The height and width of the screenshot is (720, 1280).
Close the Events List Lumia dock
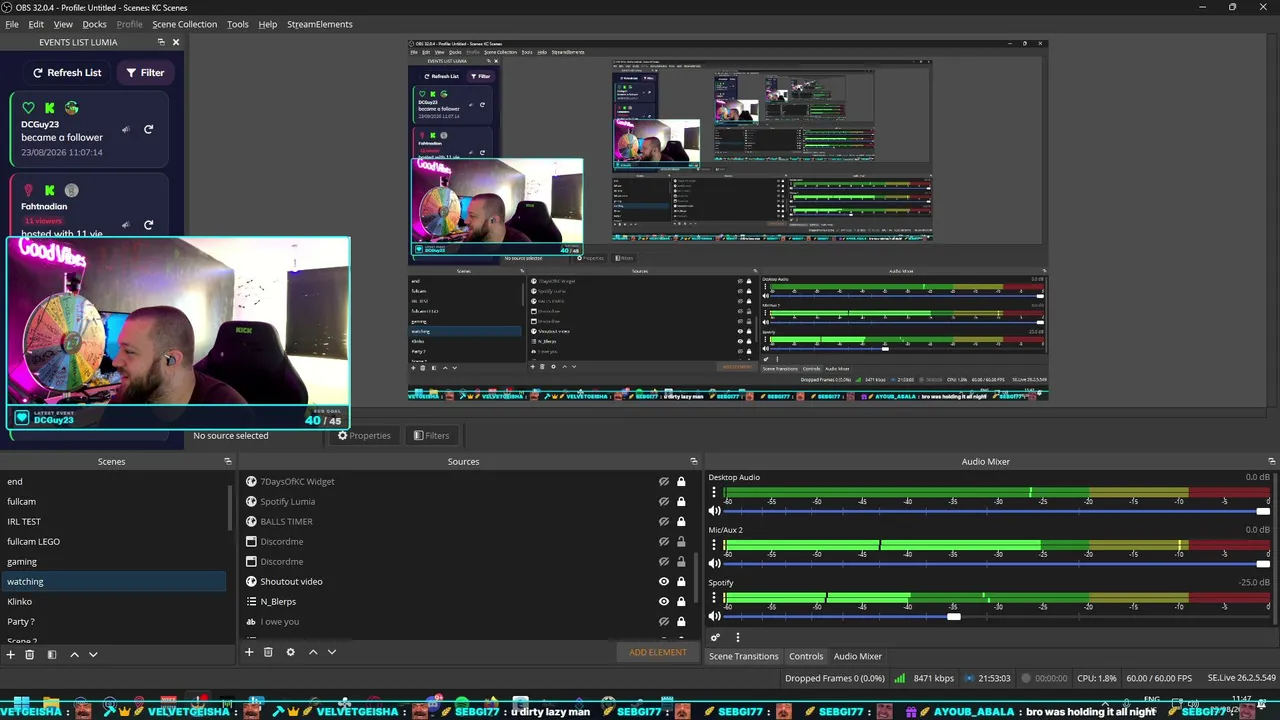[176, 42]
